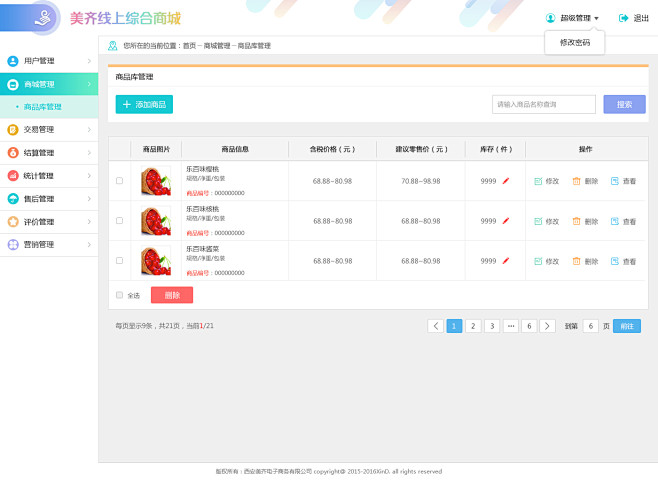Screen dimensions: 658x481
Task: Click the page 6 button before next arrow
Action: (529, 326)
